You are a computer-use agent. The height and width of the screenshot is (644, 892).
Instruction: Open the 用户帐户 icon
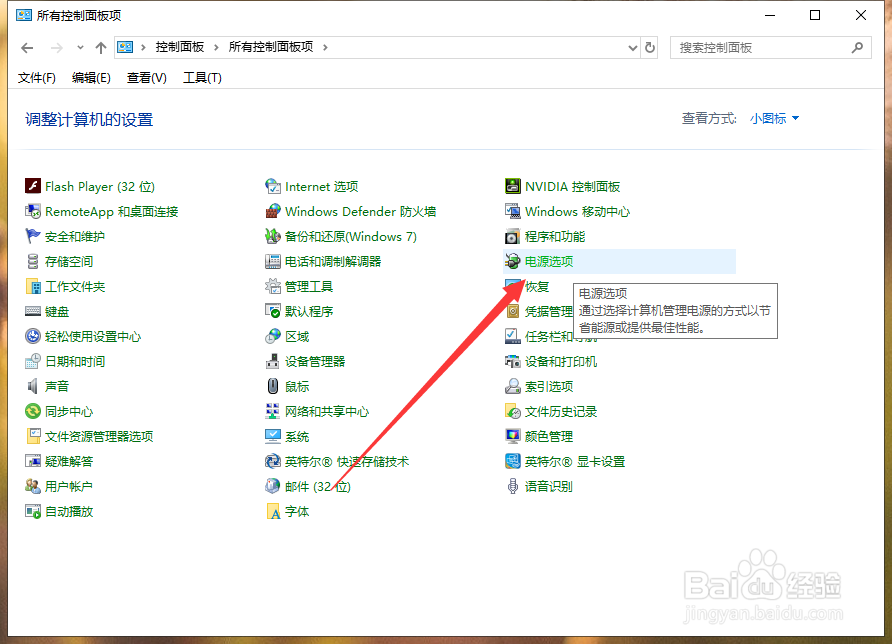pos(33,486)
